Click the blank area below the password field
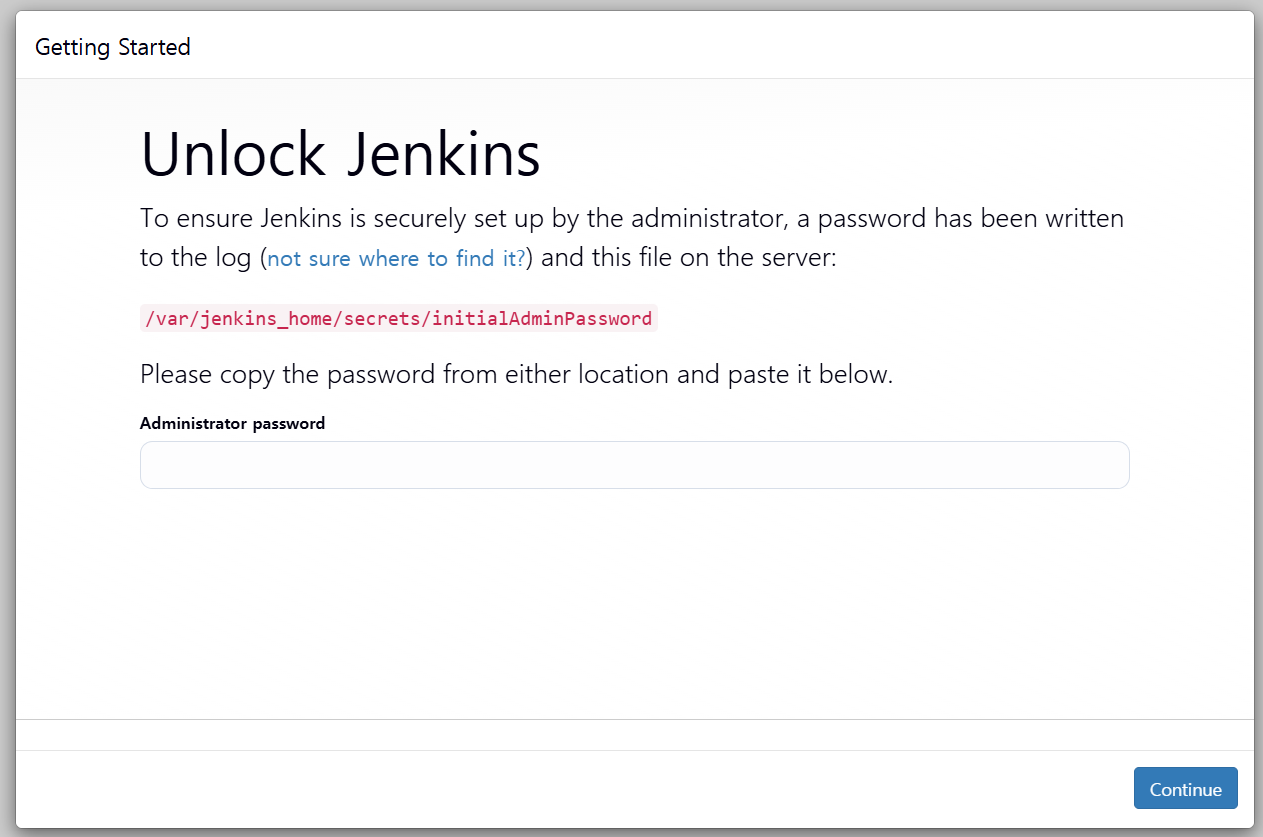This screenshot has height=837, width=1263. tap(634, 600)
